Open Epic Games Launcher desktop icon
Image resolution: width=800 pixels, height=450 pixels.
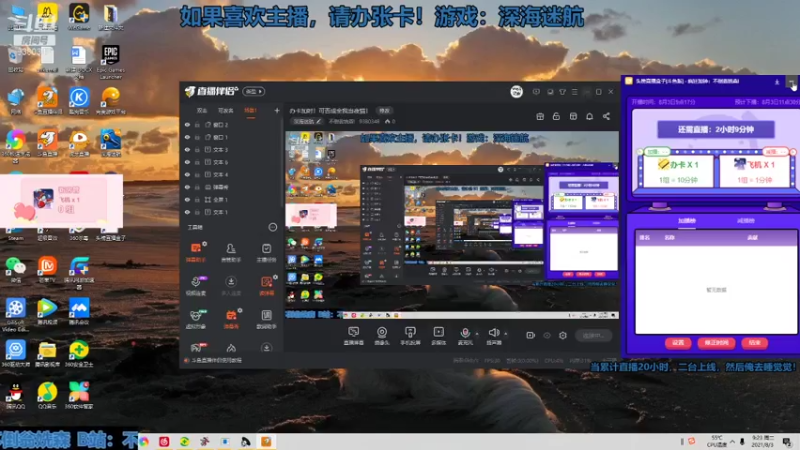click(110, 62)
